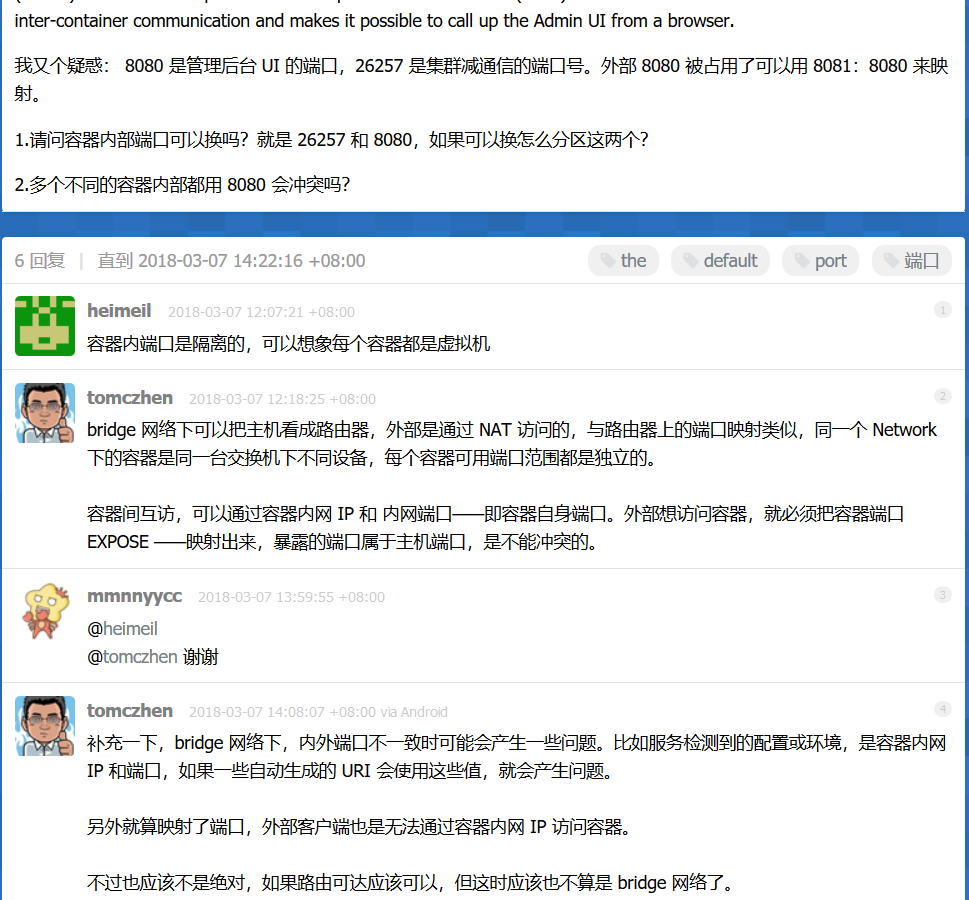Open tomczhen's profile from reply 2
The height and width of the screenshot is (900, 969).
(x=130, y=397)
